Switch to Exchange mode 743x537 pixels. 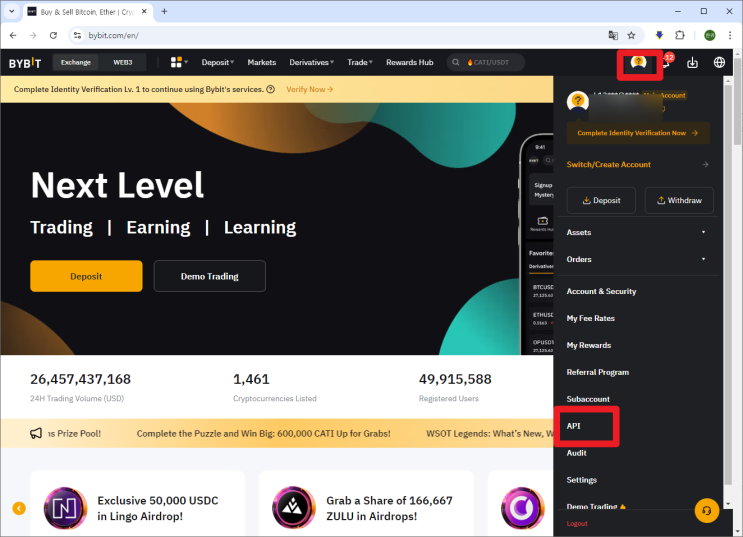pyautogui.click(x=76, y=62)
